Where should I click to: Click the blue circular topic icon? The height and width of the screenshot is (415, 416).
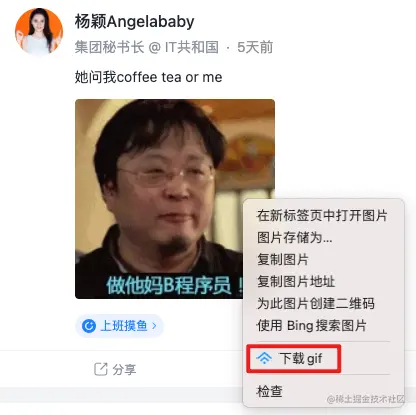pyautogui.click(x=89, y=326)
